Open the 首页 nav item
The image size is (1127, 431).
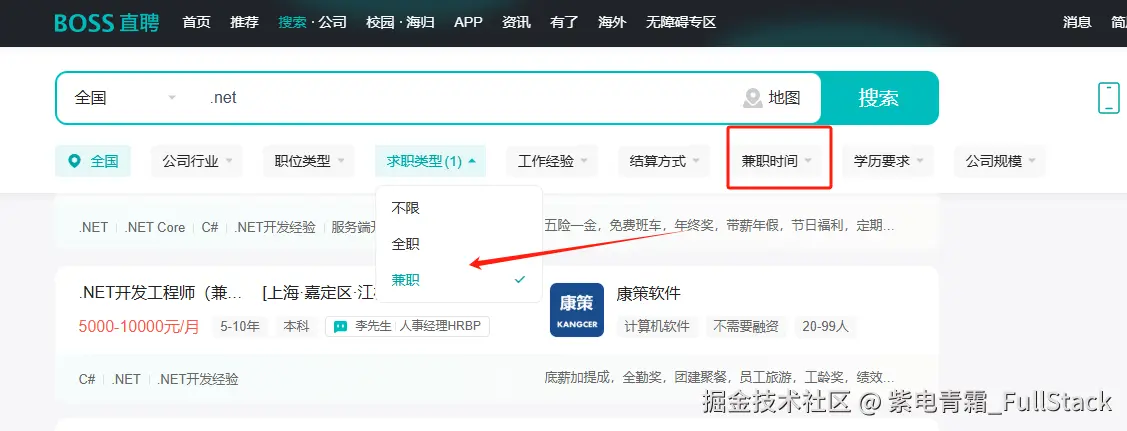coord(196,22)
